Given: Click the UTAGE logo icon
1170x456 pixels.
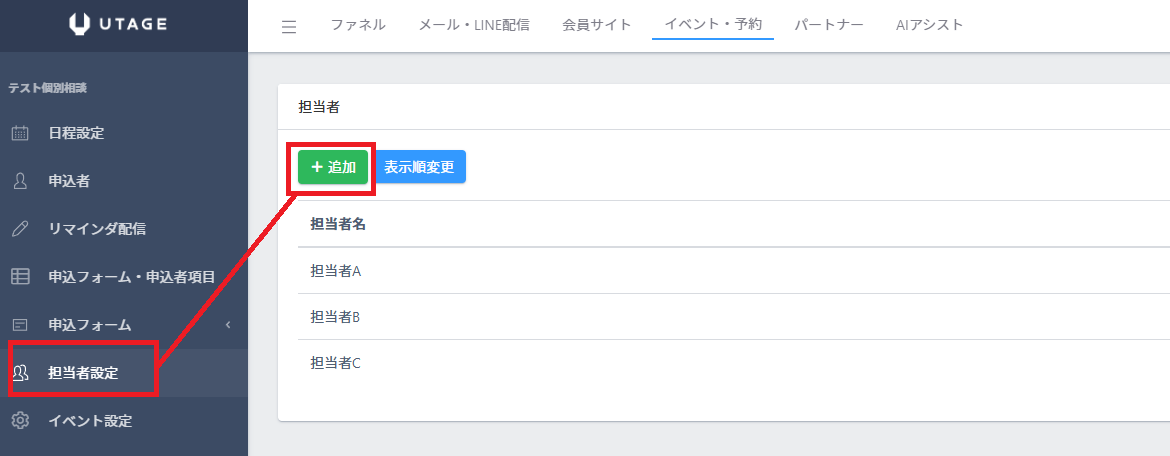Looking at the screenshot, I should (x=80, y=25).
